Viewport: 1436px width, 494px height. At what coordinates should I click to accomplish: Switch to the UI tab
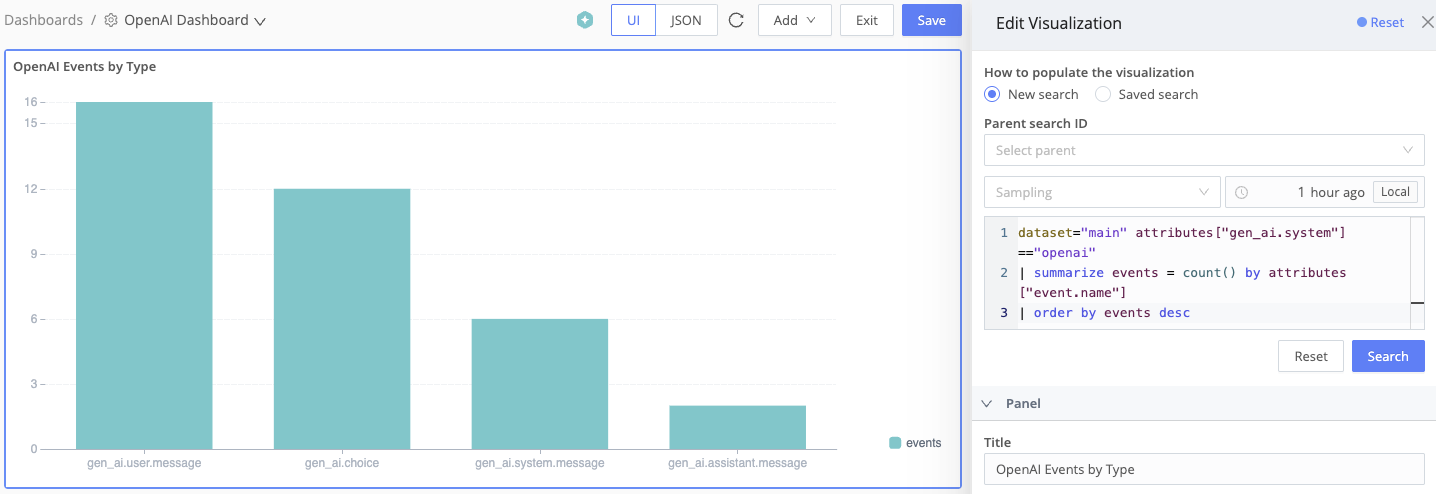tap(634, 20)
